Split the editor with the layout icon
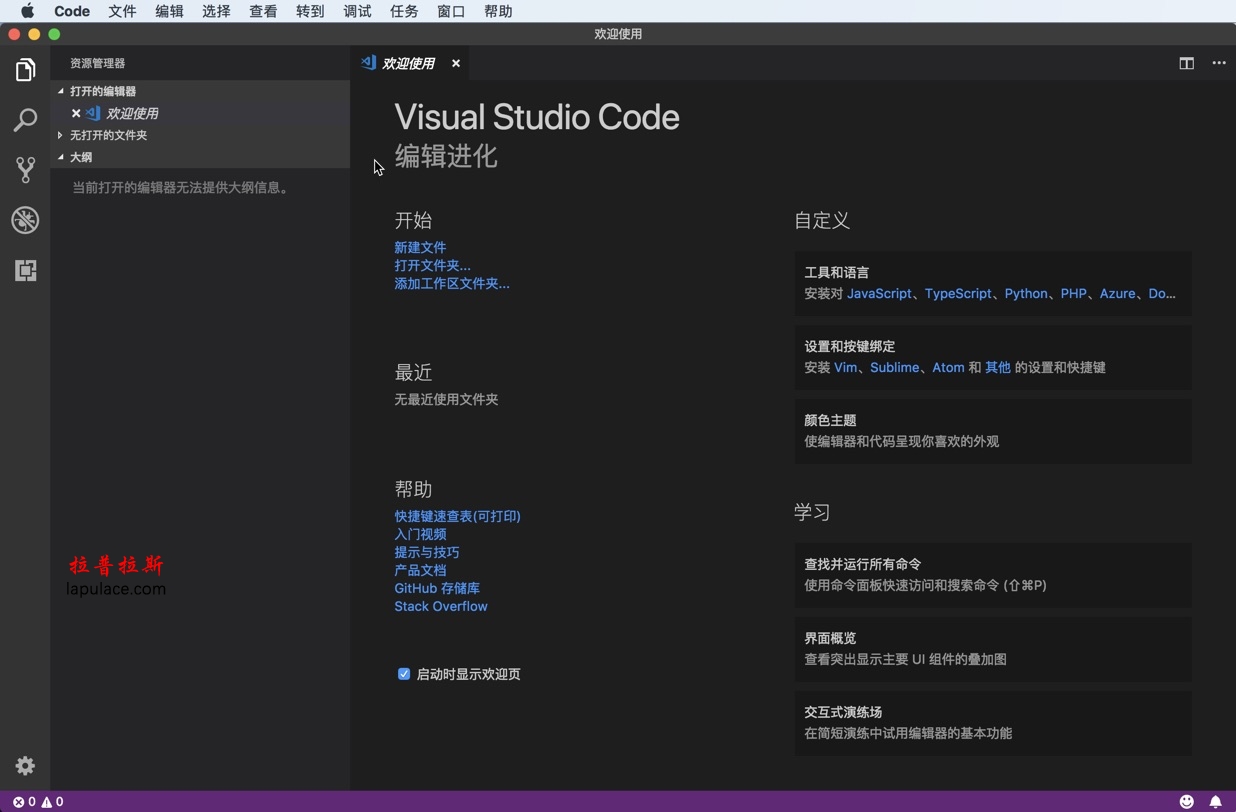This screenshot has width=1236, height=812. pyautogui.click(x=1186, y=63)
